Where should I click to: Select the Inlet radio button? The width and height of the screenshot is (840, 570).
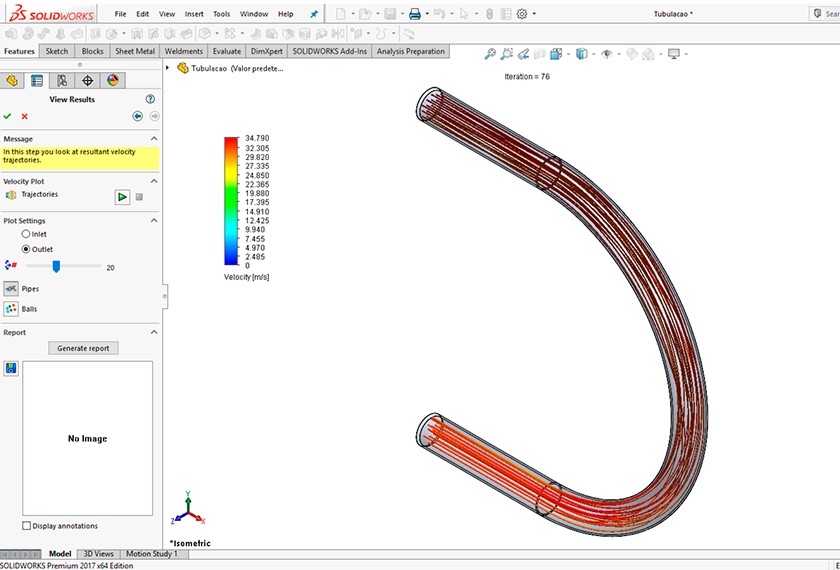[x=26, y=234]
